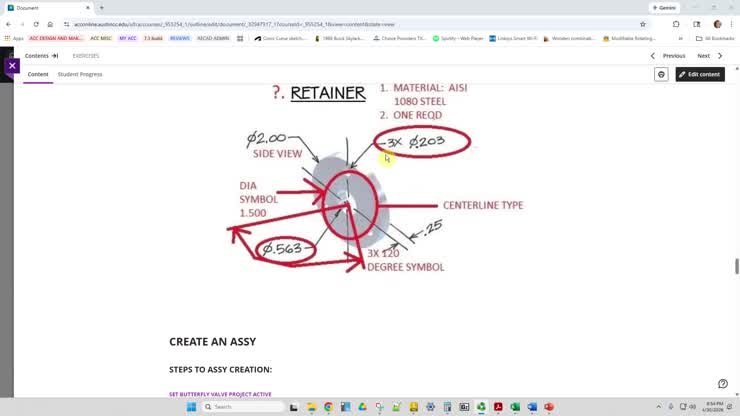This screenshot has height=416, width=740.
Task: Go to browser Home page
Action: point(50,24)
